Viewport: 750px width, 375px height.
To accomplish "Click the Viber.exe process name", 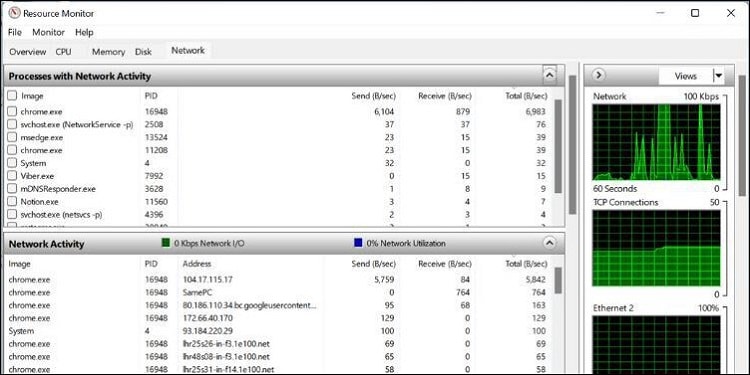I will [x=37, y=176].
